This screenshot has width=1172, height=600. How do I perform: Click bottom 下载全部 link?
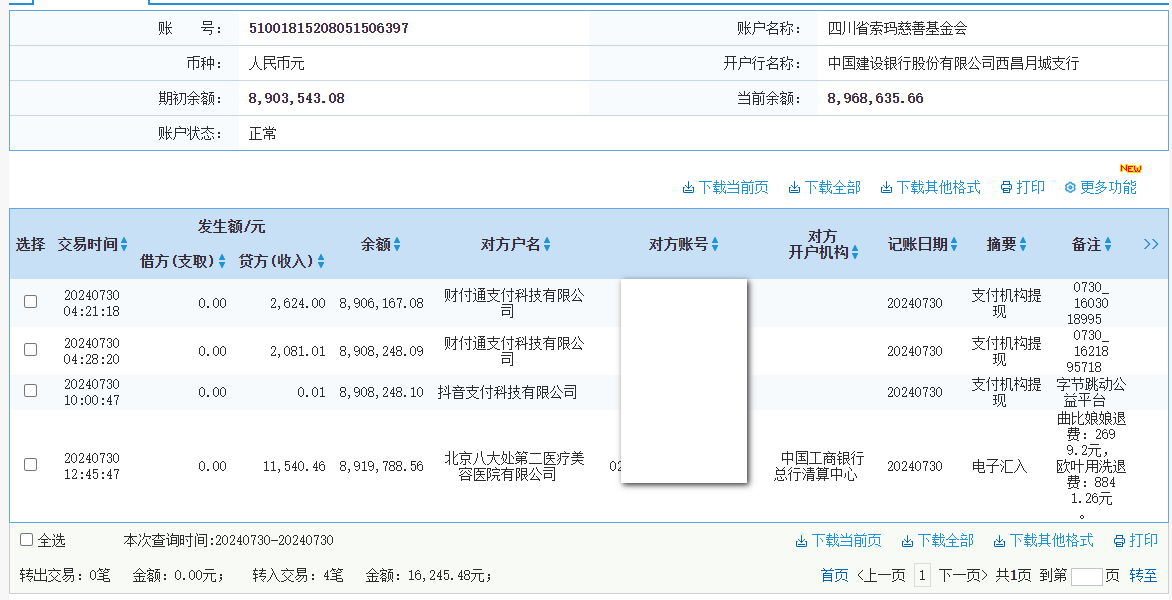[937, 540]
